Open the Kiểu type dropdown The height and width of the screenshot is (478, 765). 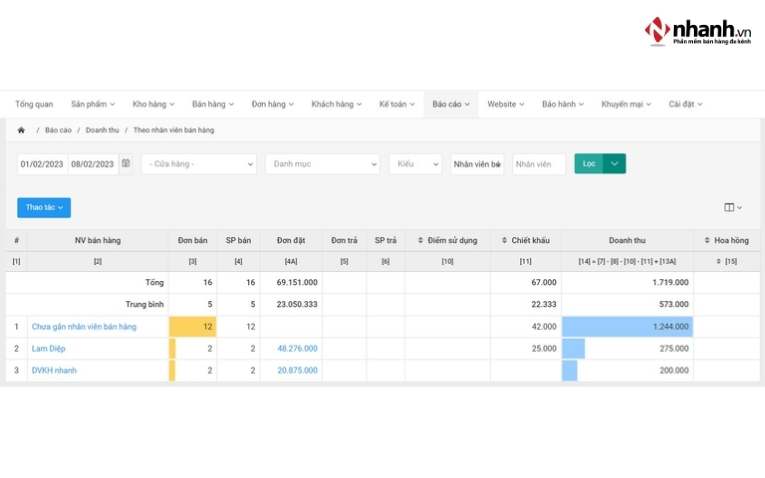click(x=415, y=164)
